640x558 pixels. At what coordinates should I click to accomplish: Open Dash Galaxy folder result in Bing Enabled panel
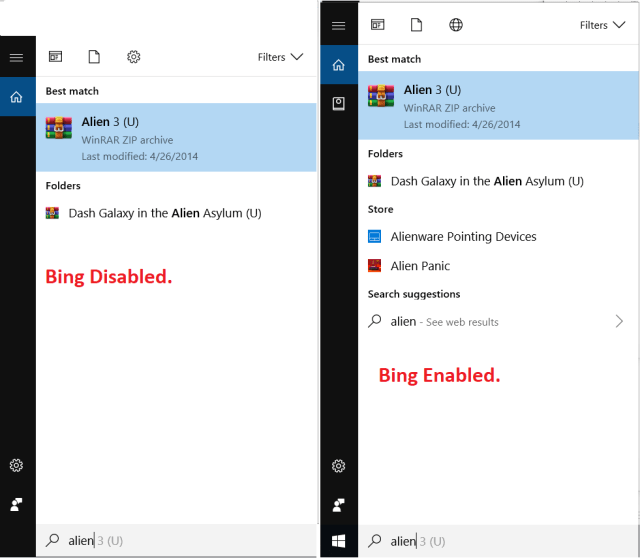[498, 181]
